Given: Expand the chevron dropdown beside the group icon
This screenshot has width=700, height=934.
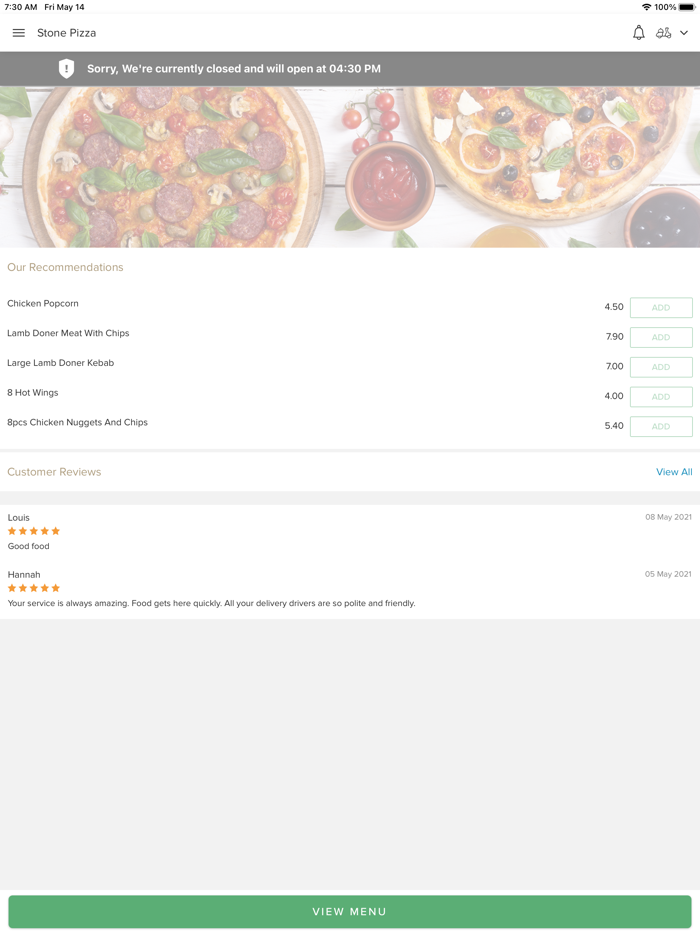Looking at the screenshot, I should point(684,32).
